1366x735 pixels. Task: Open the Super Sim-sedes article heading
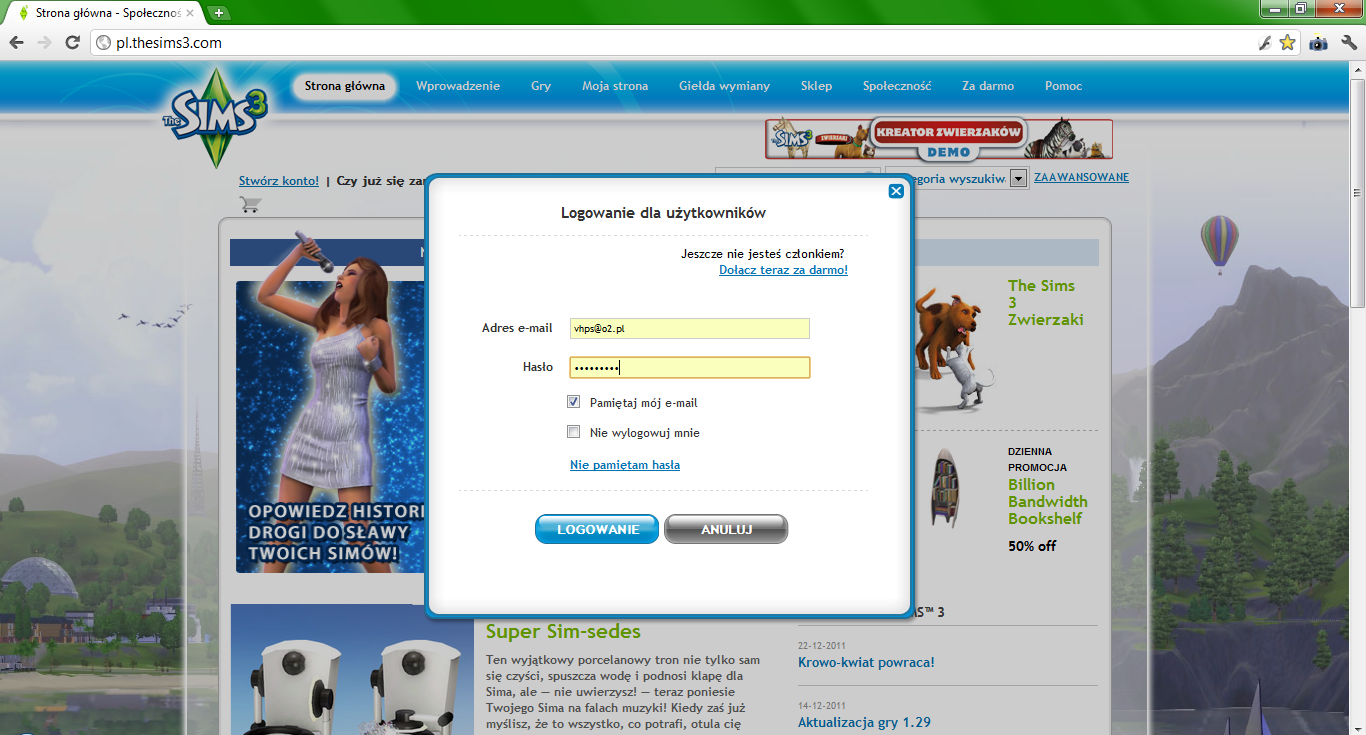coord(563,632)
